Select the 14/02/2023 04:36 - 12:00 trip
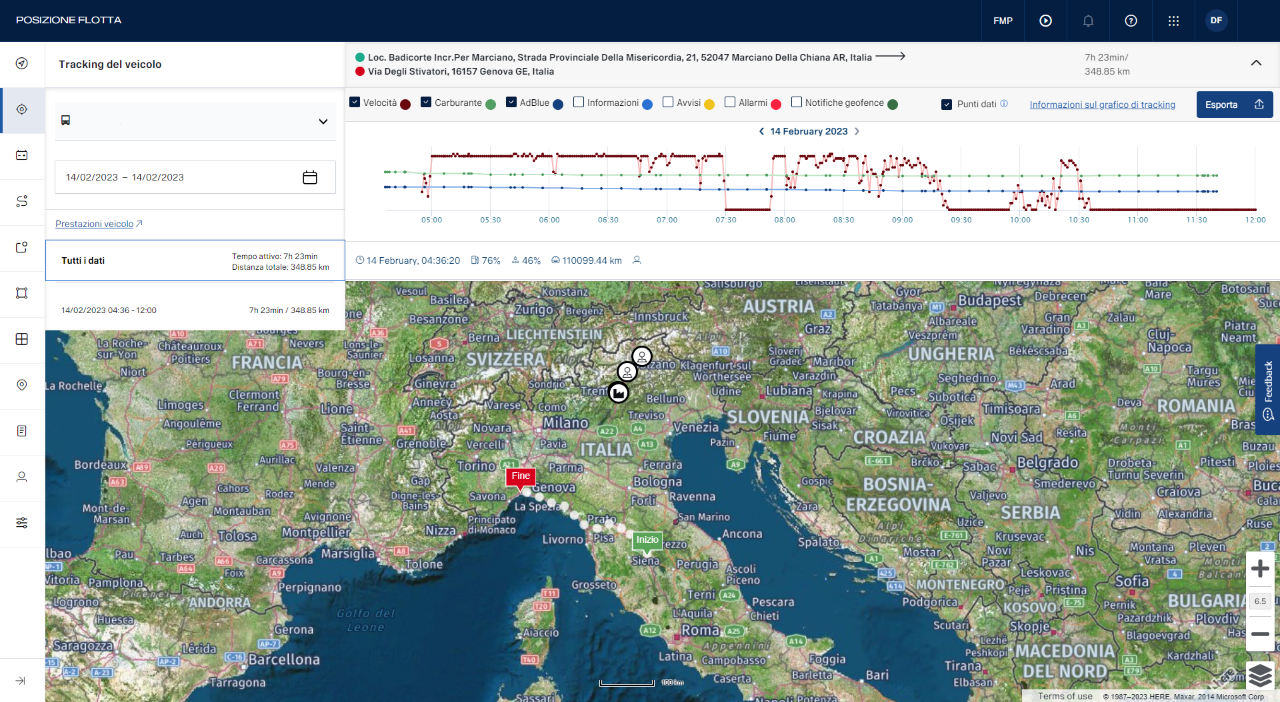 pyautogui.click(x=195, y=310)
